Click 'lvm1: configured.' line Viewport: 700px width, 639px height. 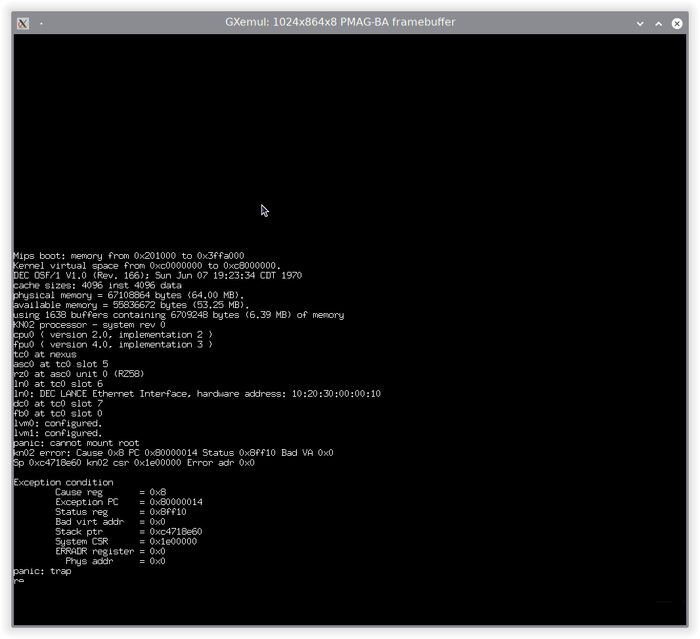[x=58, y=433]
